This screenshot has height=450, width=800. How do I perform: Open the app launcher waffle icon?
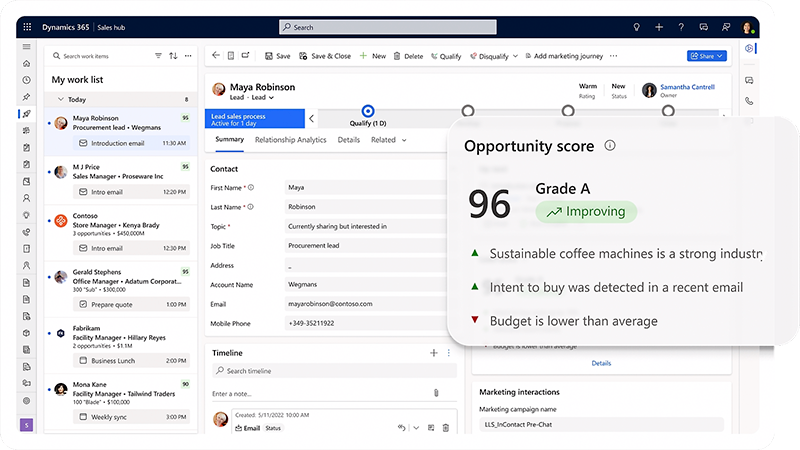[x=27, y=27]
